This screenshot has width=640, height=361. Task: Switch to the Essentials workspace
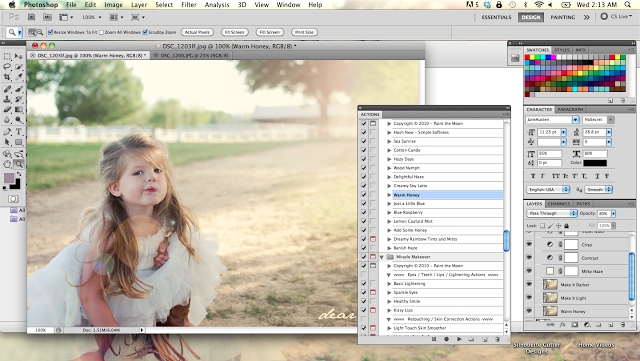[x=496, y=17]
